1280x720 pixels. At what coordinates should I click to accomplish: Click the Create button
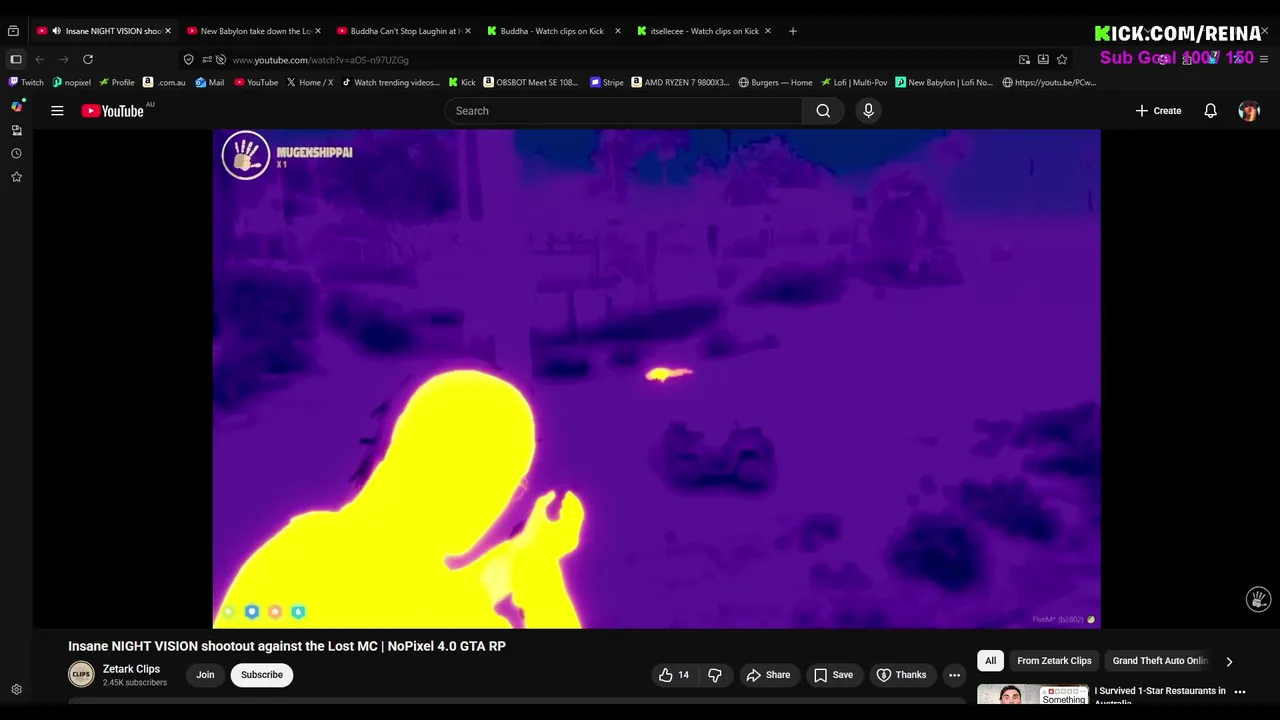[1158, 111]
